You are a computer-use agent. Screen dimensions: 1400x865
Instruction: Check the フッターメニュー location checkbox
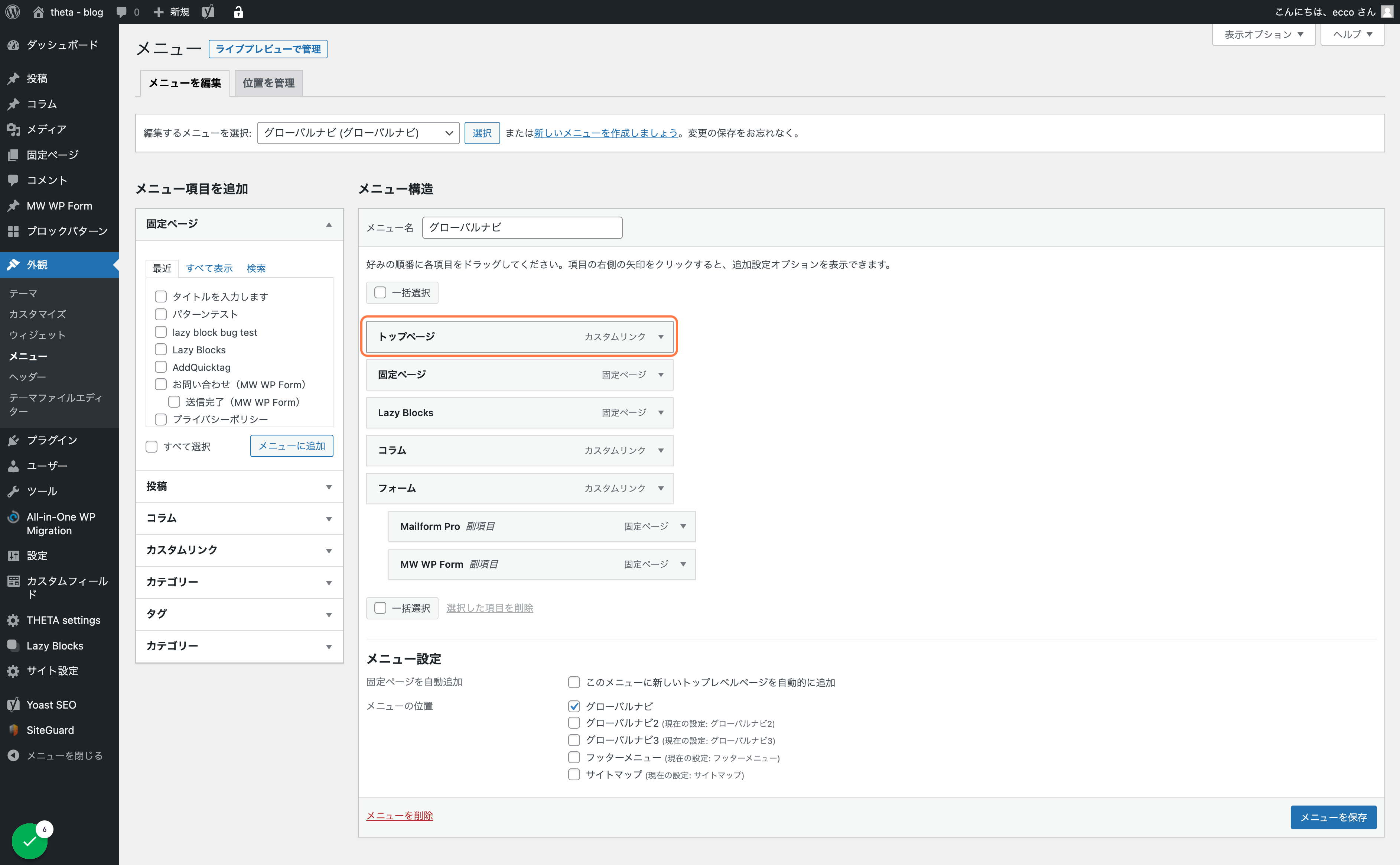pos(574,758)
